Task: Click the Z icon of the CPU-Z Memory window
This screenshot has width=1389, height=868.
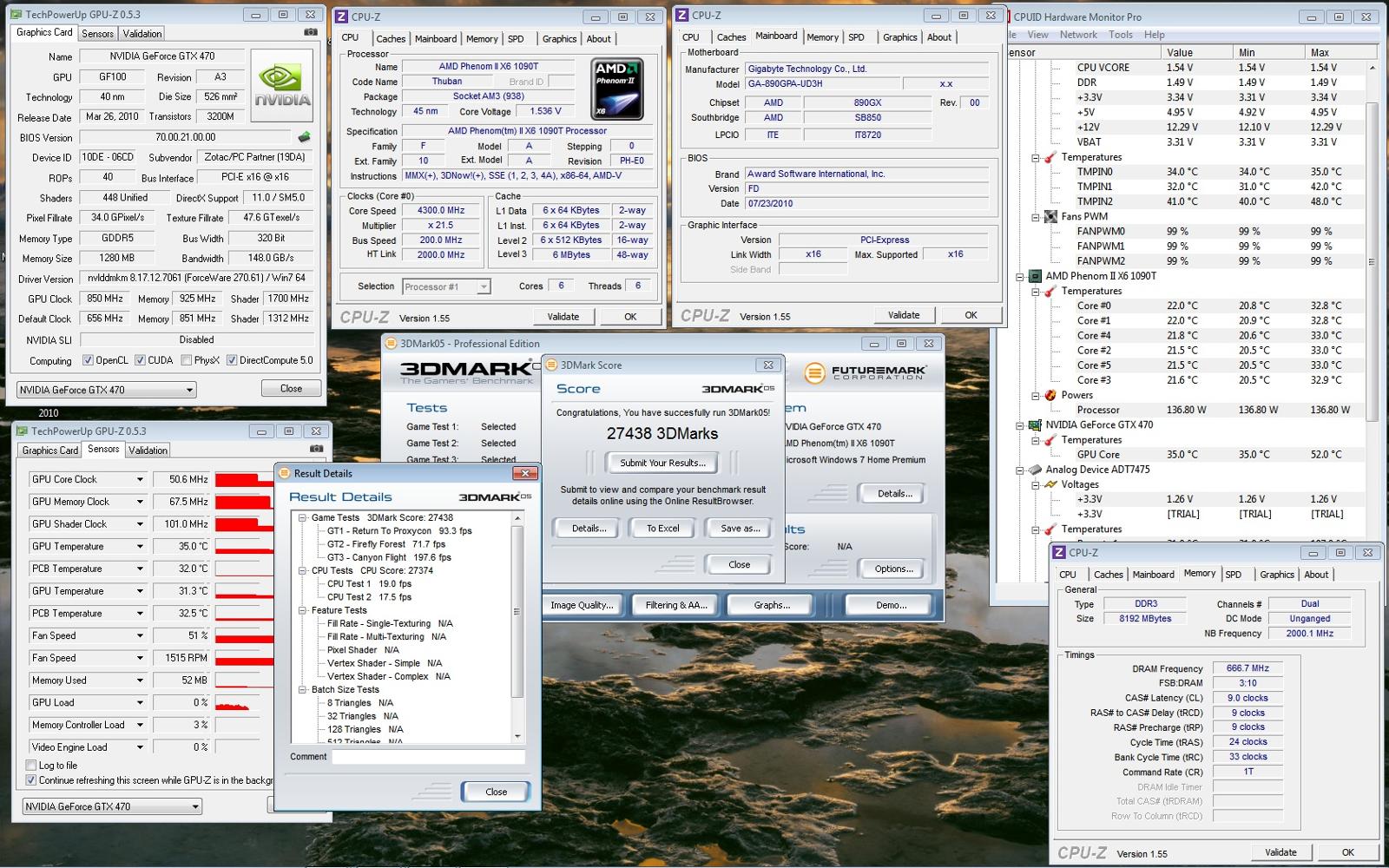Action: click(1059, 552)
